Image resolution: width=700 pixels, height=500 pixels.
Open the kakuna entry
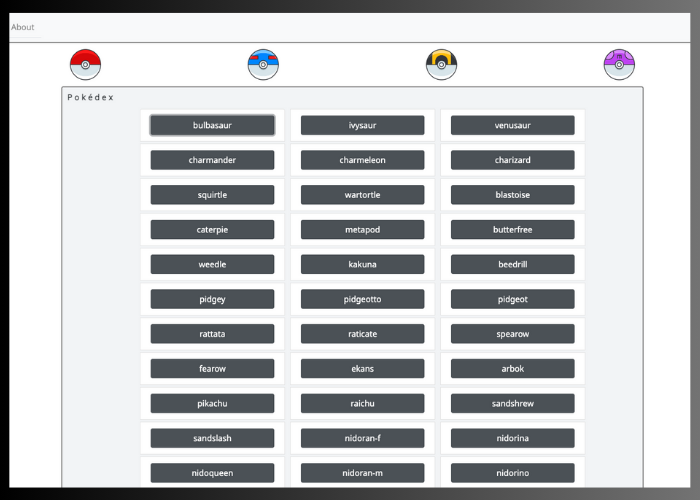click(x=362, y=265)
